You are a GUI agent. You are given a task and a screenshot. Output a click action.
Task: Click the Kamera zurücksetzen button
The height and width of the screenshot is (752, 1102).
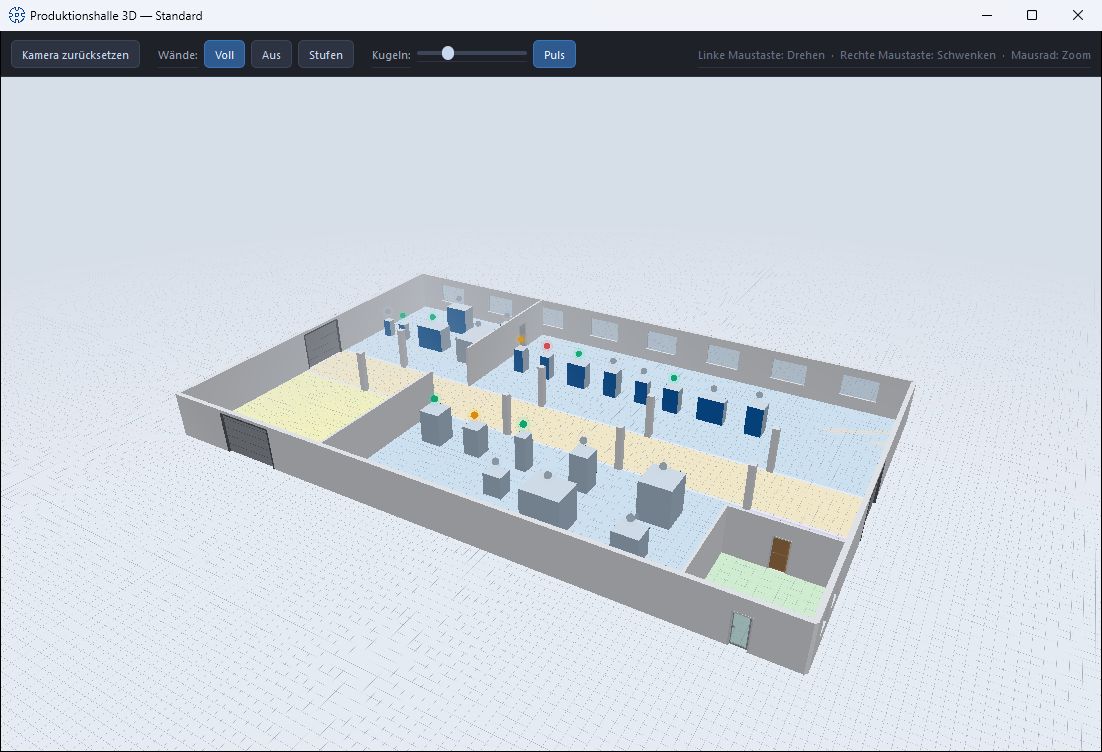(x=75, y=54)
